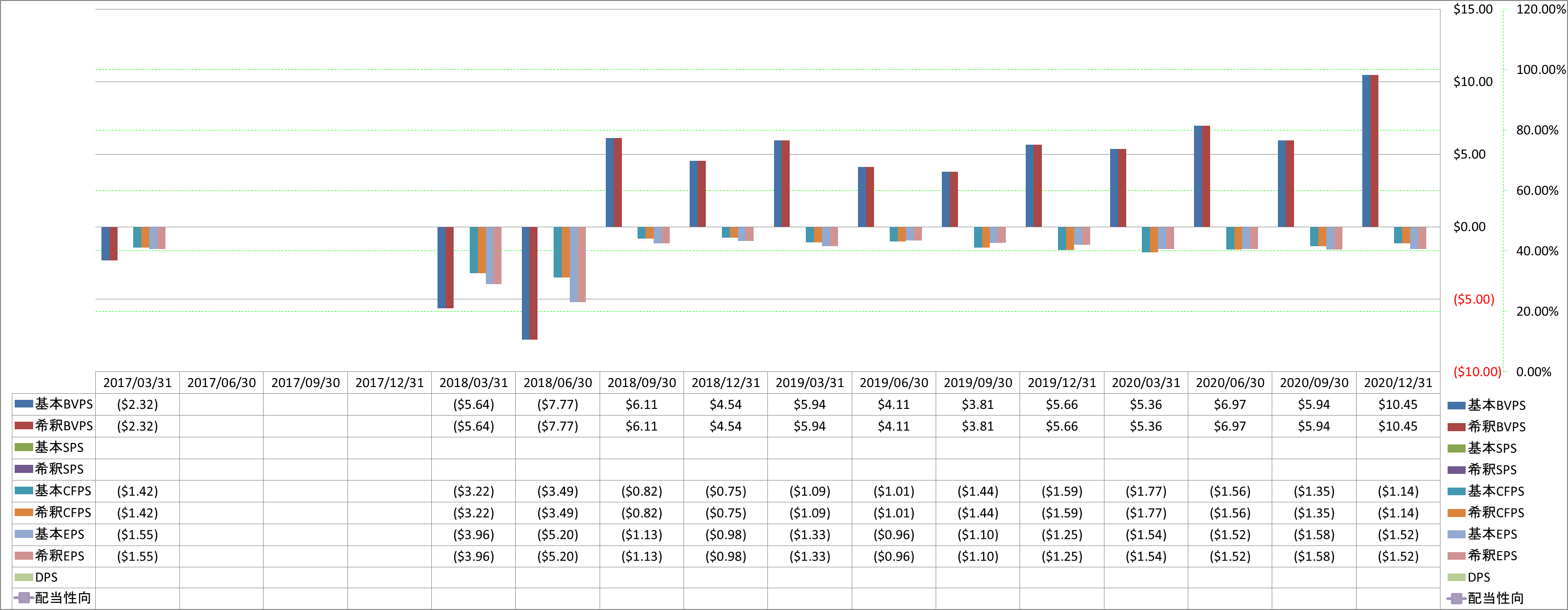Click 希釈EPS value ($1.55) for 2017/03/31
1568x610 pixels.
(137, 556)
